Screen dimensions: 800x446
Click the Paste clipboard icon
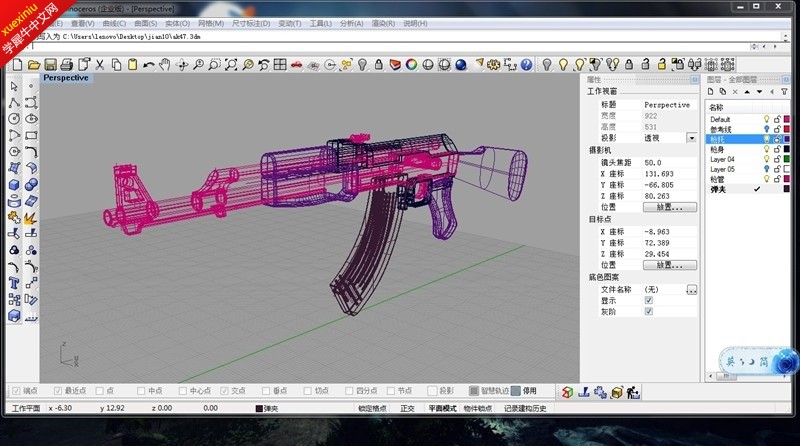tap(133, 64)
